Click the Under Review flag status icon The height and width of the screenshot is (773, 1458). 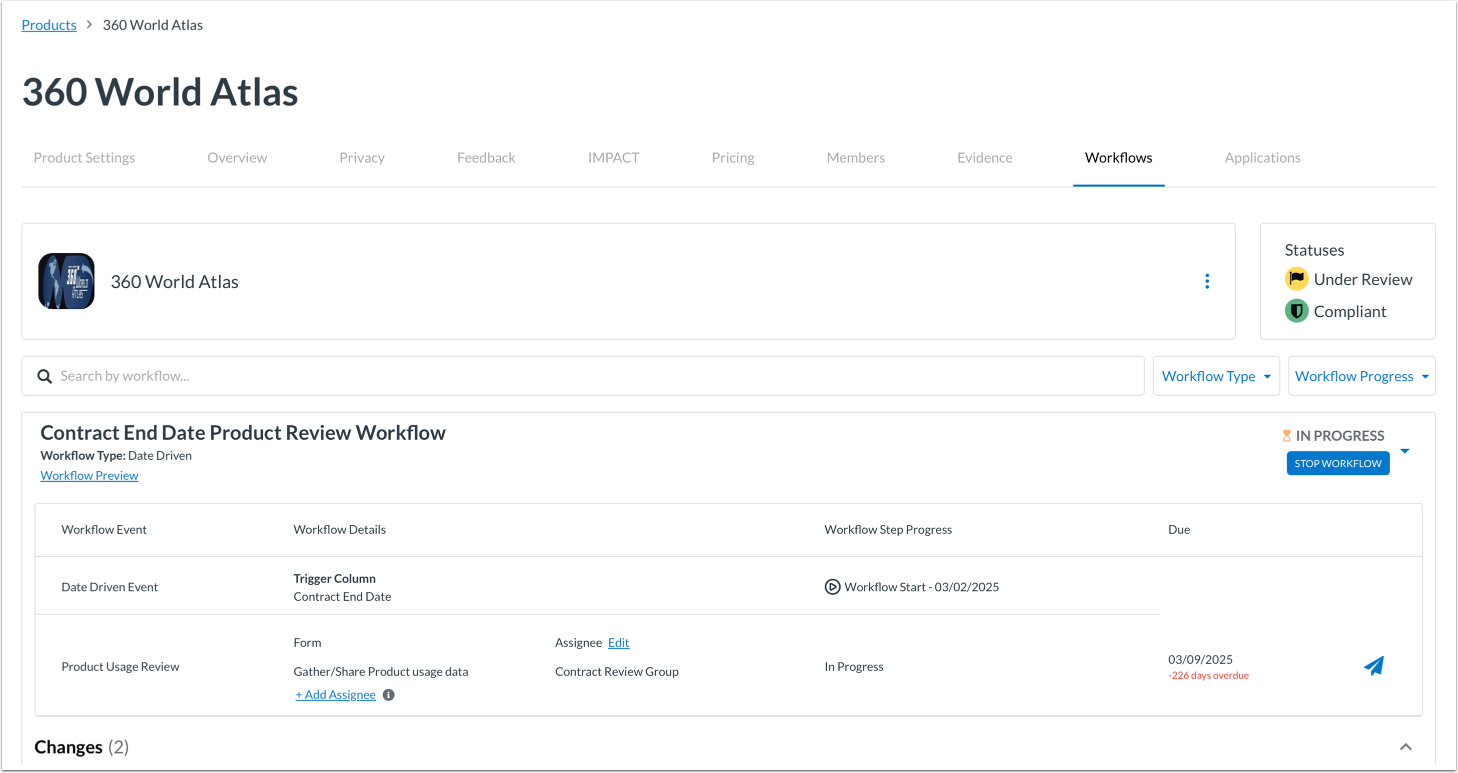click(x=1296, y=279)
